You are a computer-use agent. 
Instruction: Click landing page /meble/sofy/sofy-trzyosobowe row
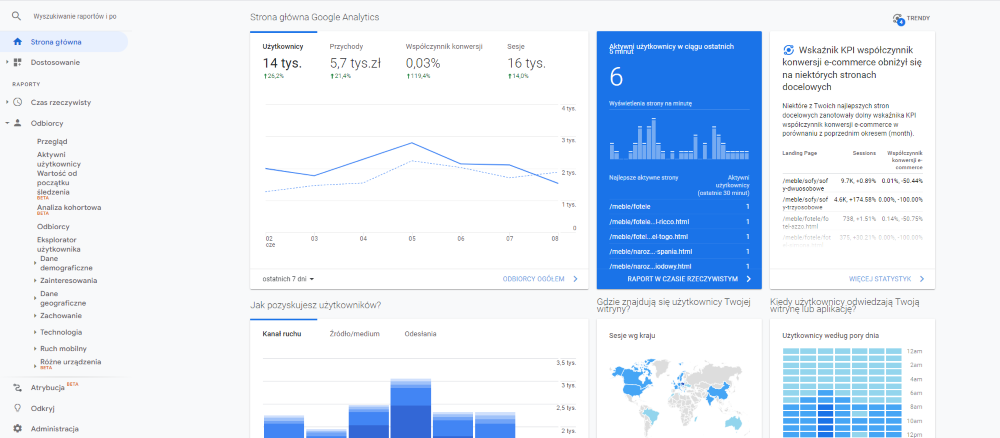(853, 203)
